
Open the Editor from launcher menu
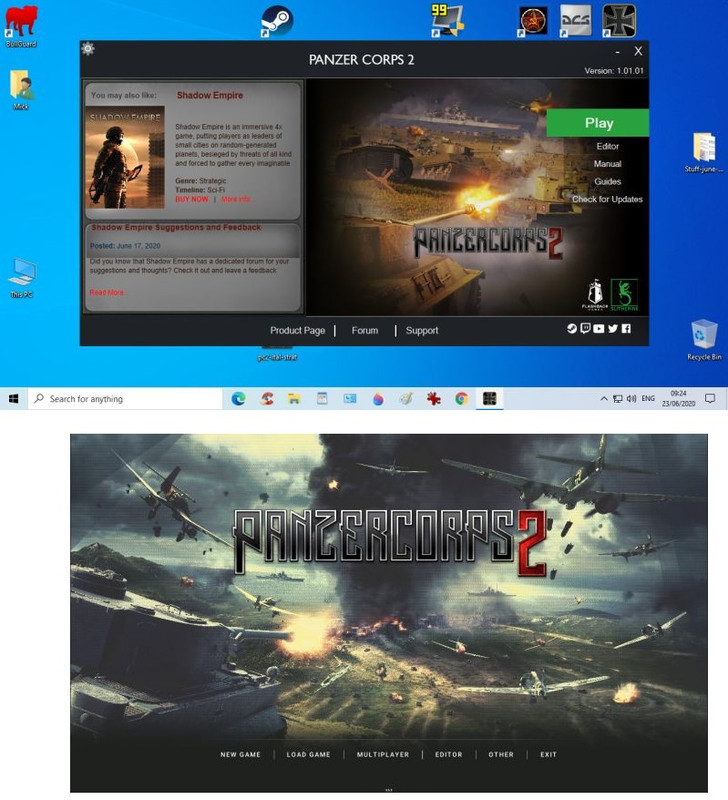608,146
